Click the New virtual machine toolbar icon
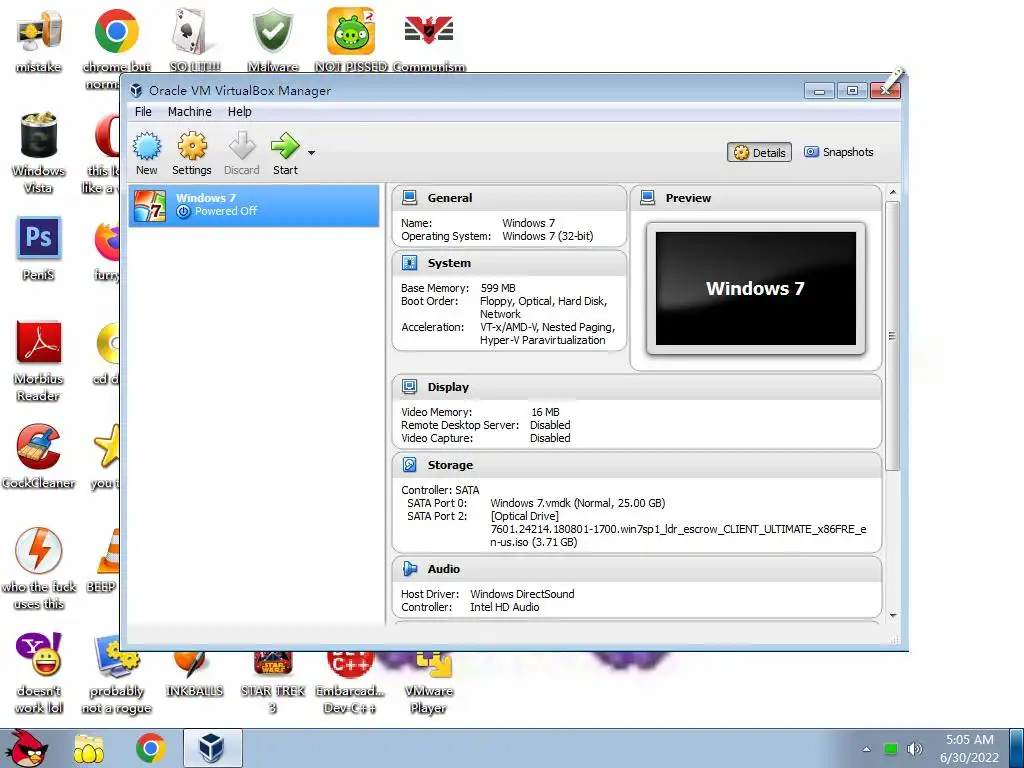Viewport: 1024px width, 768px height. click(x=147, y=146)
